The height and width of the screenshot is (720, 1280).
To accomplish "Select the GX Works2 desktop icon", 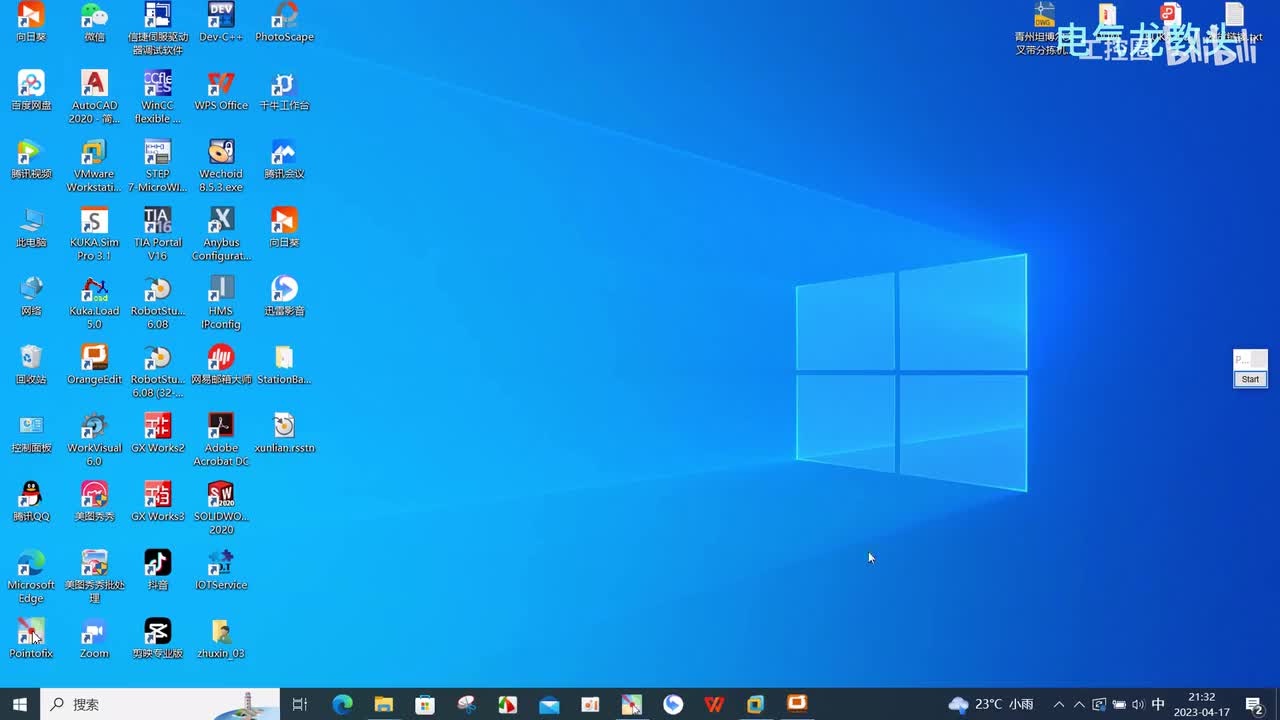I will 157,434.
